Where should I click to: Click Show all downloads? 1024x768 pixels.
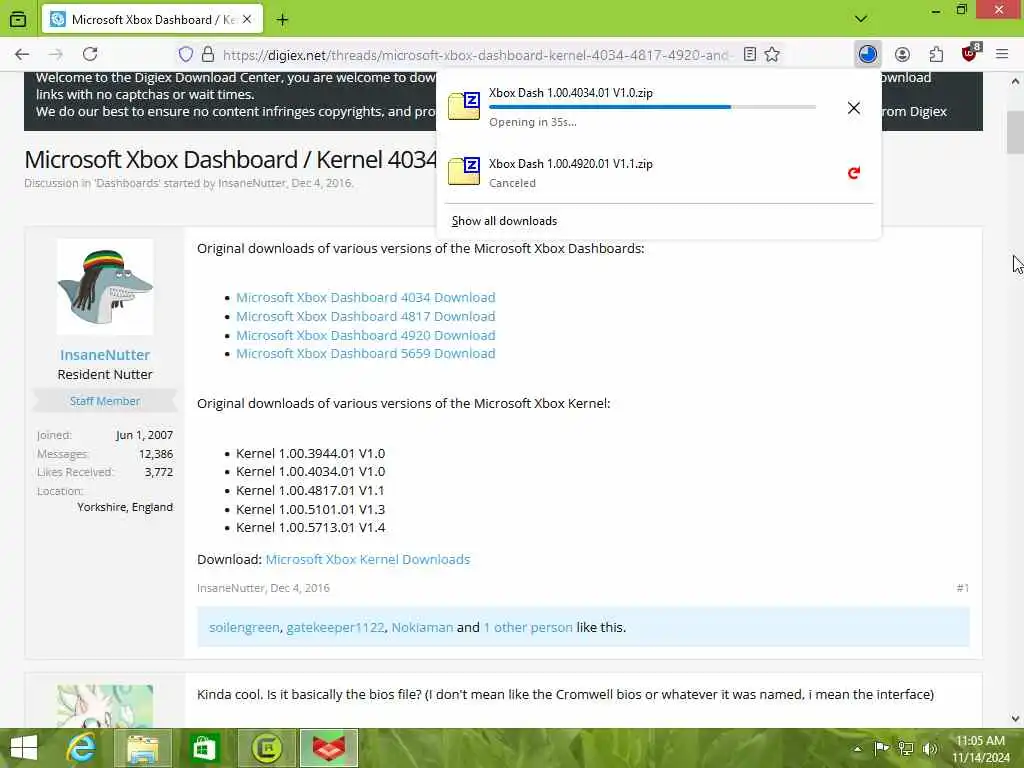[504, 221]
